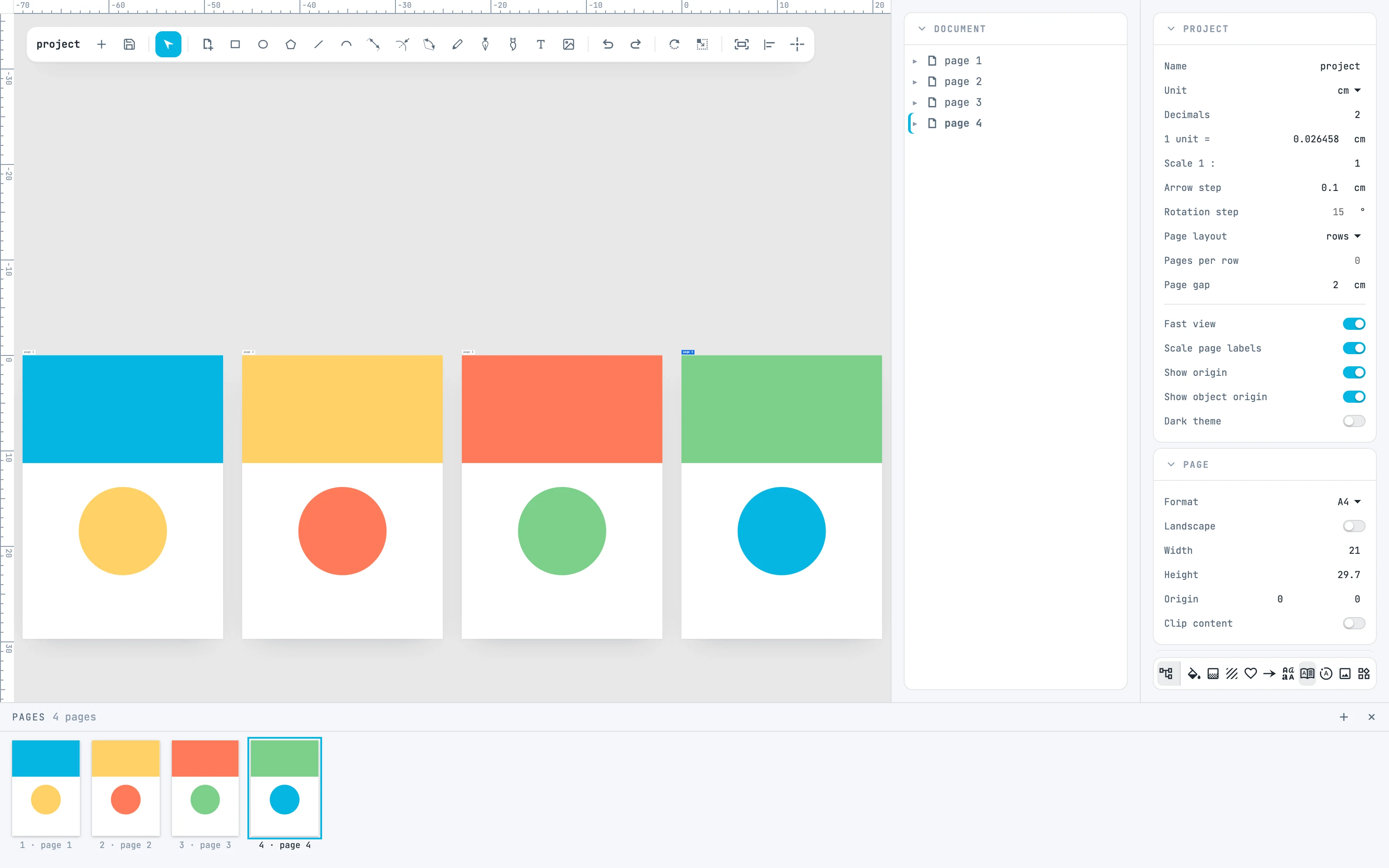This screenshot has width=1389, height=868.
Task: Select the image insert tool
Action: (569, 44)
